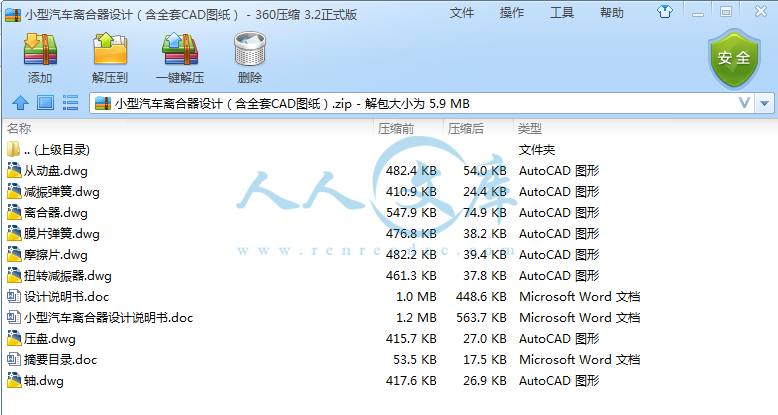
Task: Open the 帮助 menu
Action: pos(611,13)
